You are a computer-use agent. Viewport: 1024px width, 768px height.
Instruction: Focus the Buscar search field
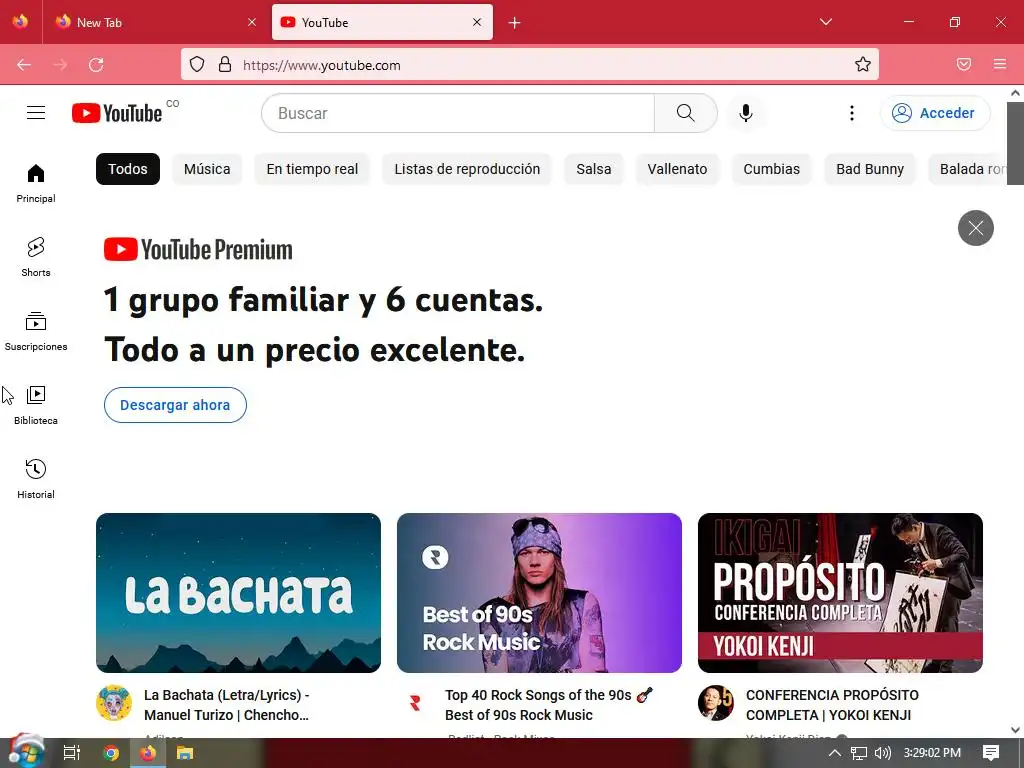click(458, 113)
